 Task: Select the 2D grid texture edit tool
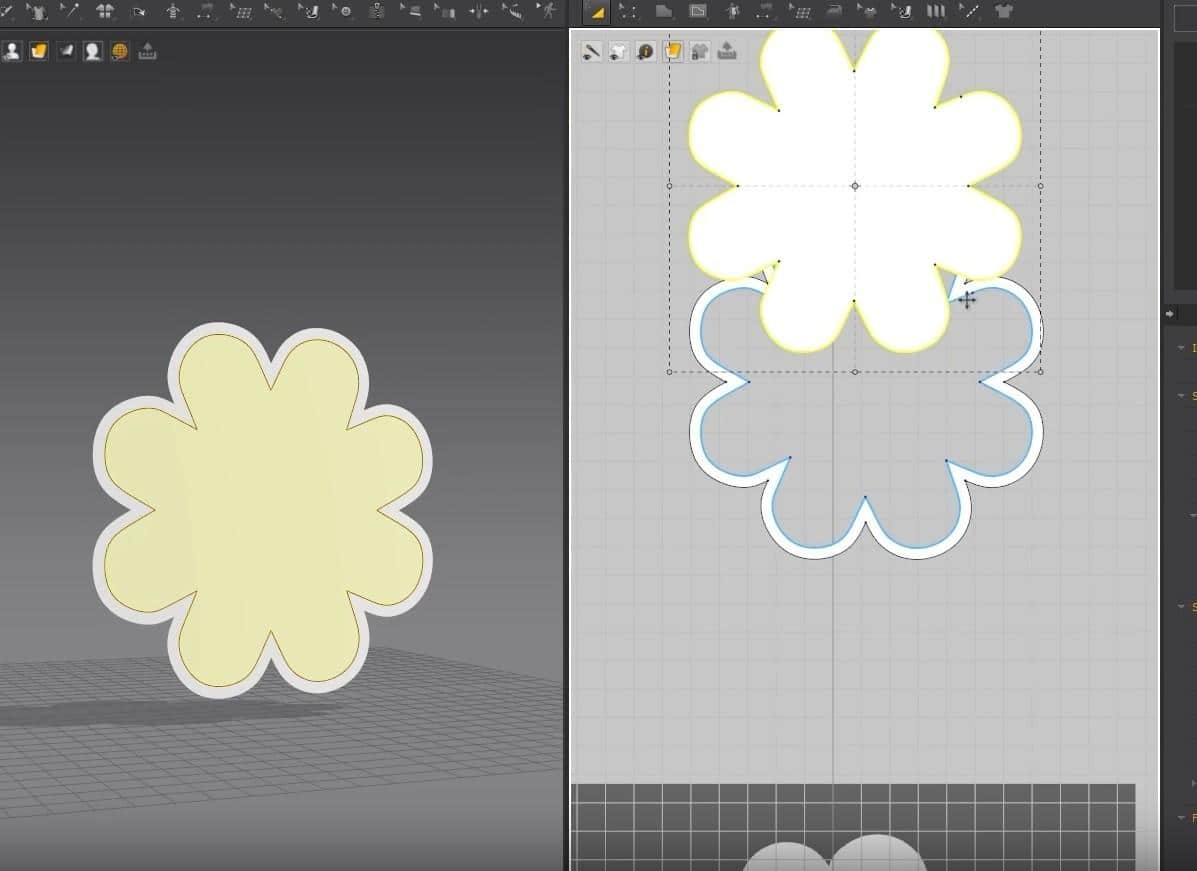point(799,11)
